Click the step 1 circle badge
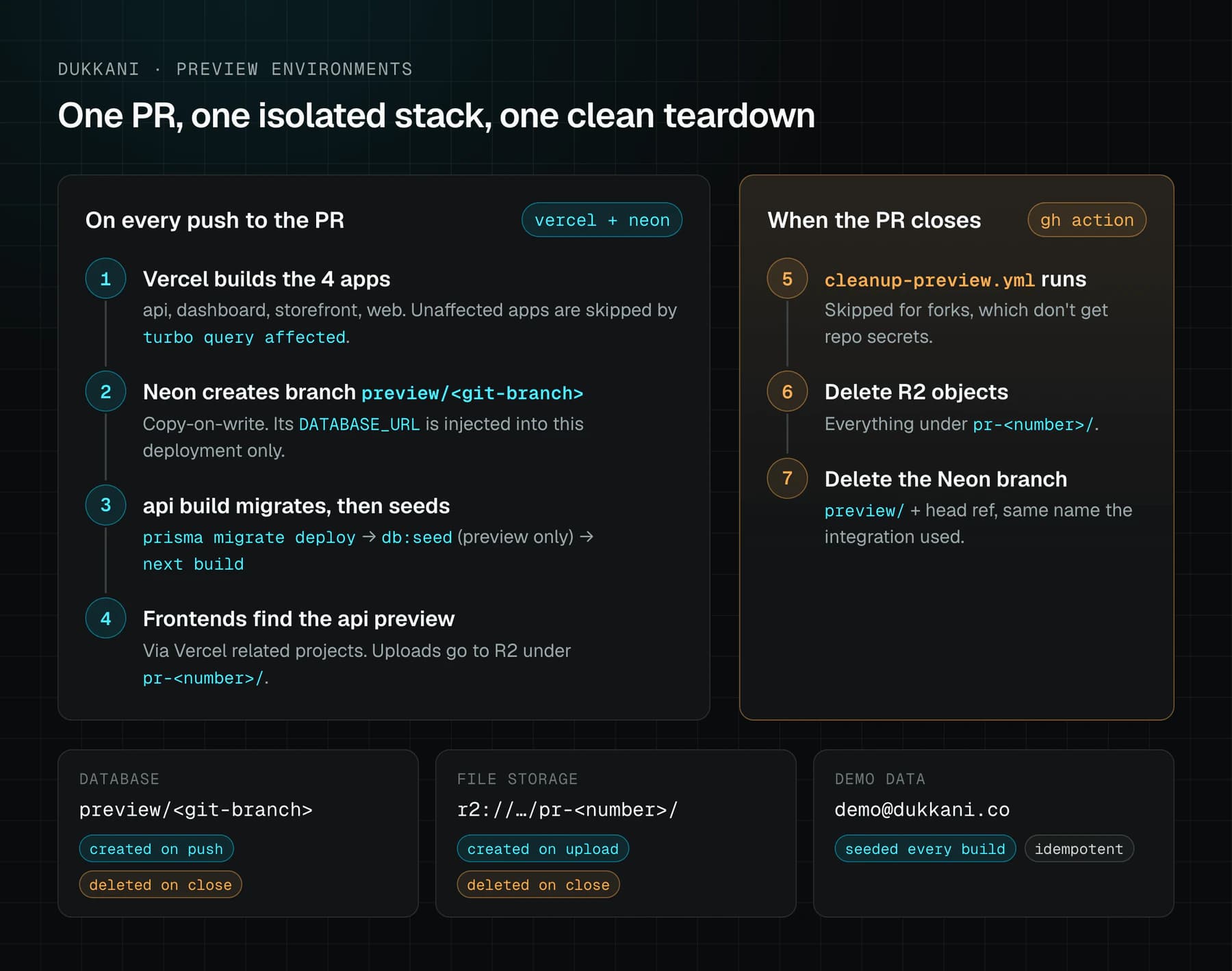The width and height of the screenshot is (1232, 971). coord(105,279)
